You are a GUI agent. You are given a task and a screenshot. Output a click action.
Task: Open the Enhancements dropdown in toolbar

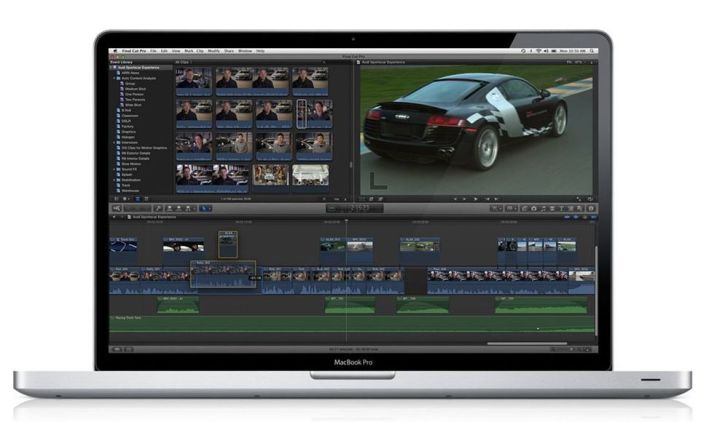pyautogui.click(x=496, y=208)
